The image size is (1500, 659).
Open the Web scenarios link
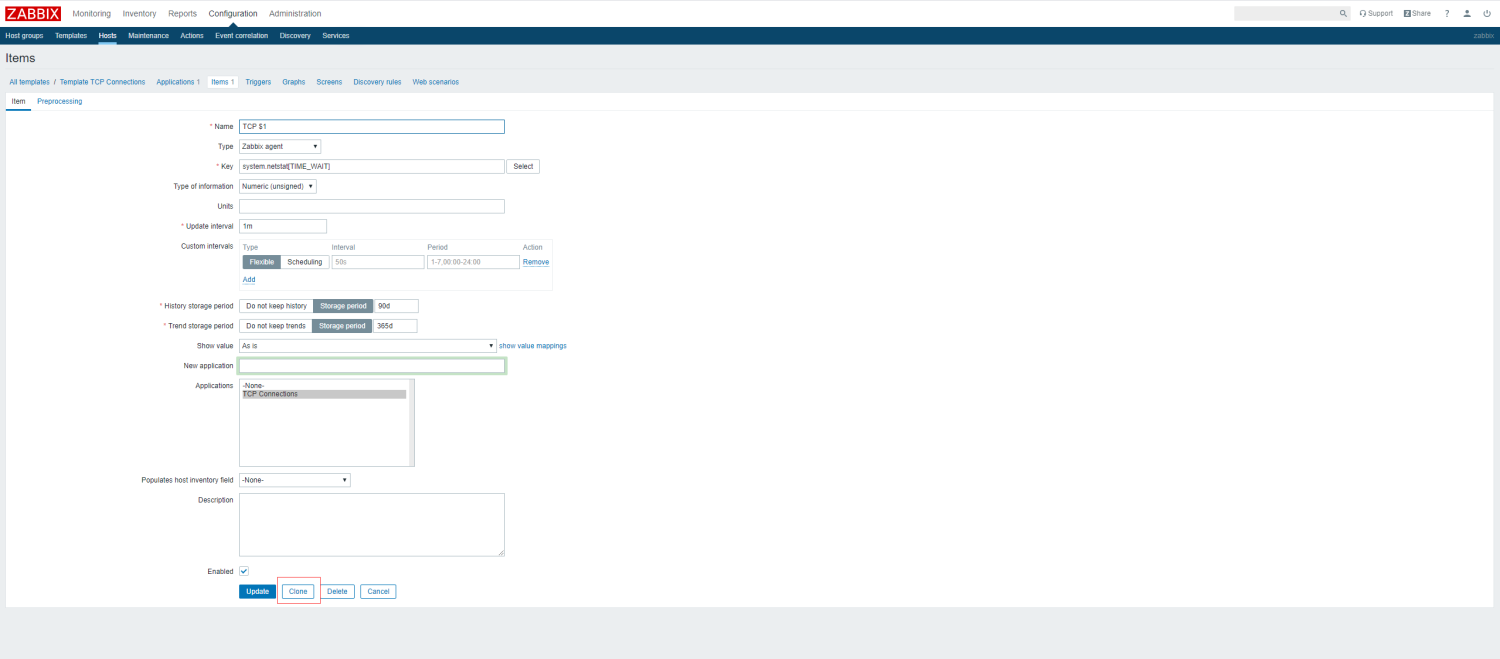(436, 82)
